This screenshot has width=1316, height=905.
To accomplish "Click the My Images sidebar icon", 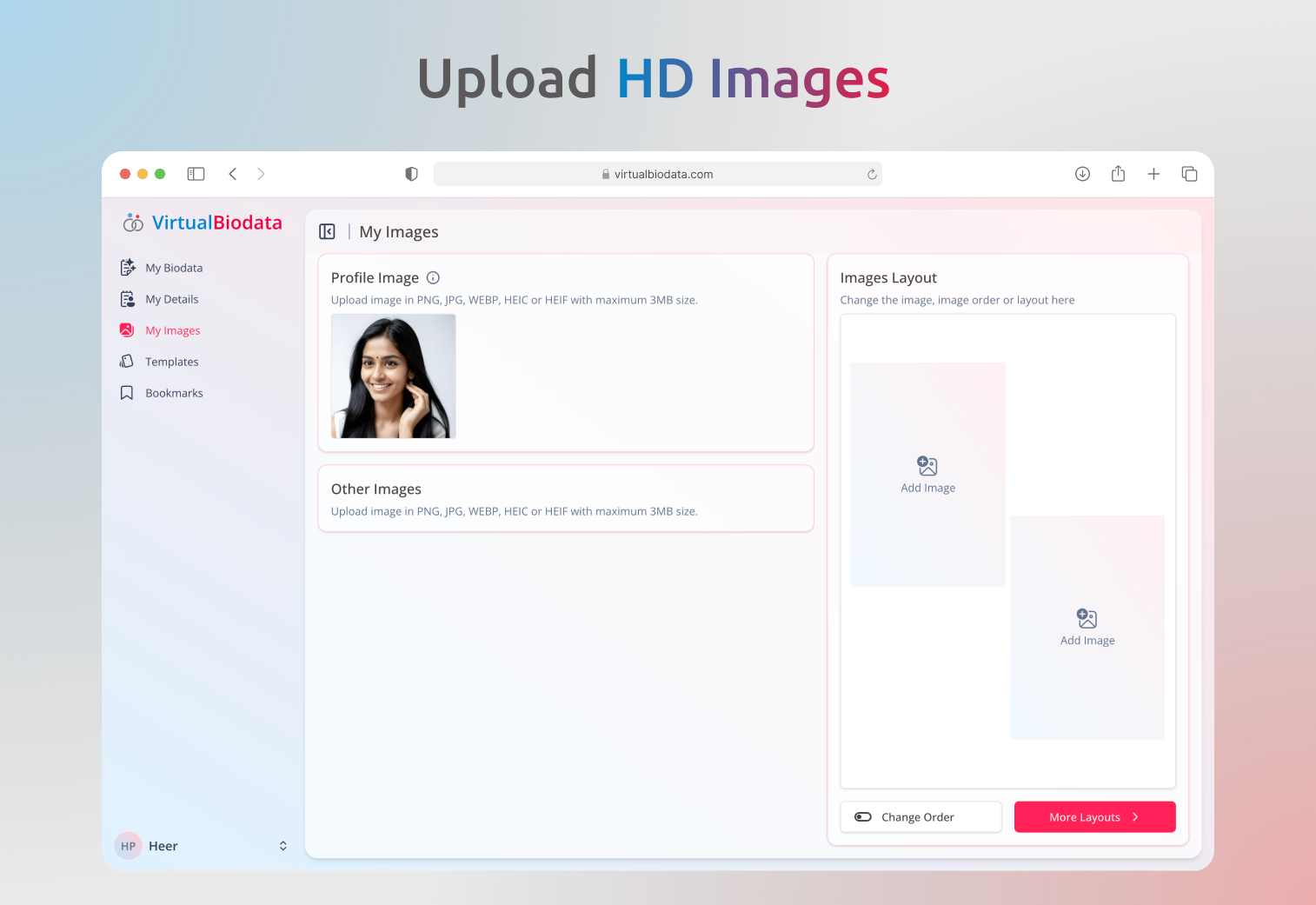I will [x=127, y=329].
